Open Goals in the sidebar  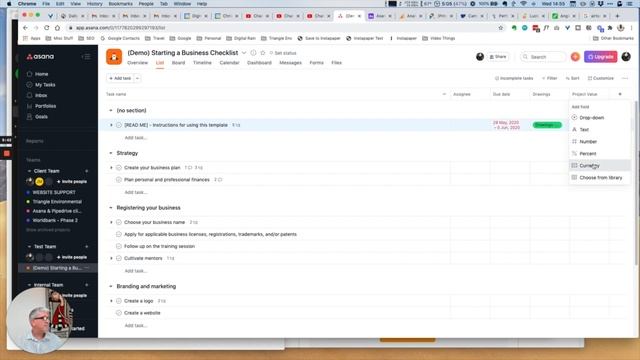[x=41, y=116]
